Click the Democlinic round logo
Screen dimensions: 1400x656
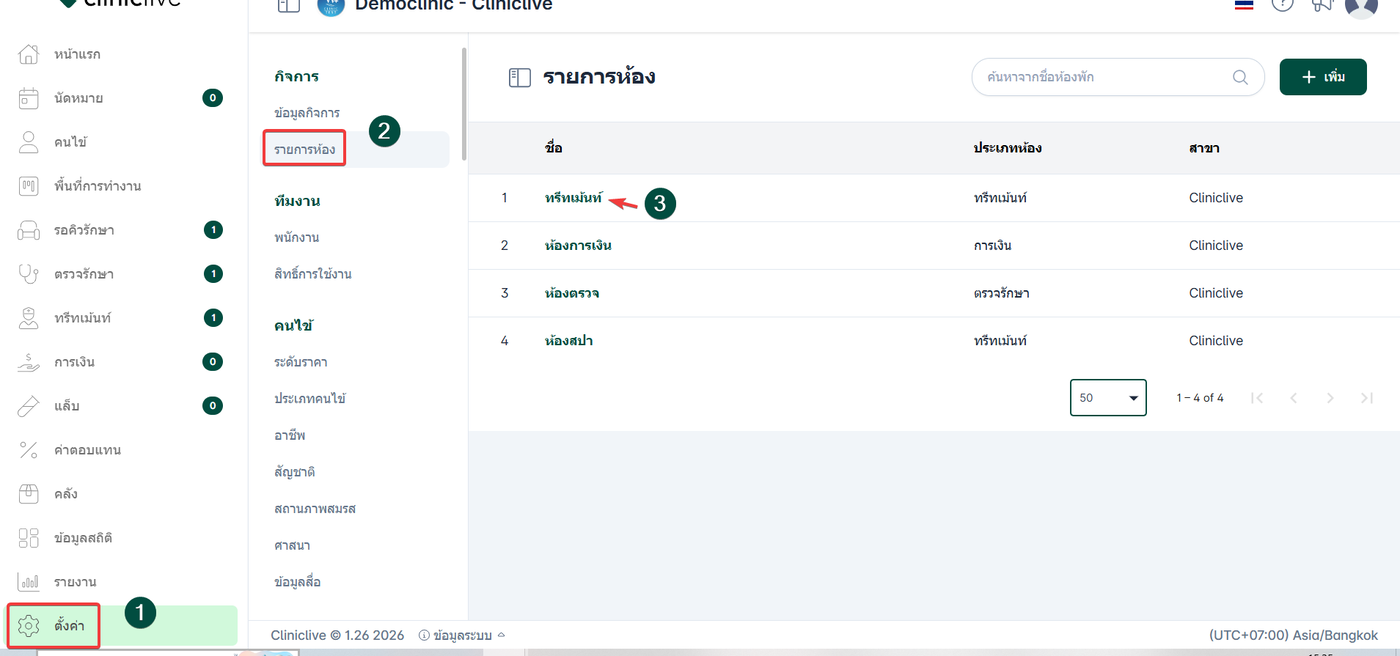click(x=330, y=6)
